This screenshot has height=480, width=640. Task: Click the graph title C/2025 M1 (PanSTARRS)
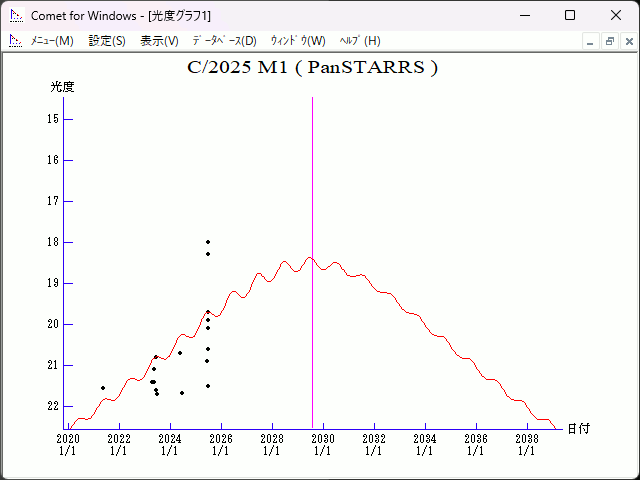click(312, 68)
